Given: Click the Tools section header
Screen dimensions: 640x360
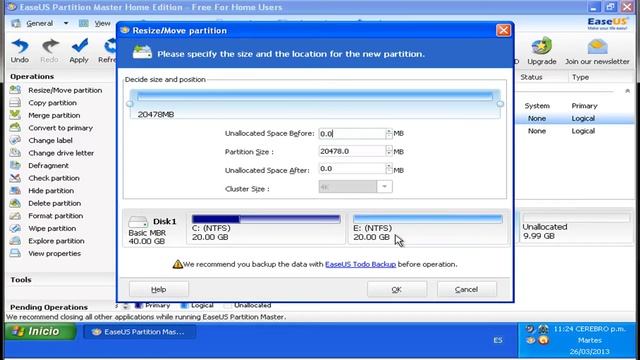Looking at the screenshot, I should click(21, 280).
